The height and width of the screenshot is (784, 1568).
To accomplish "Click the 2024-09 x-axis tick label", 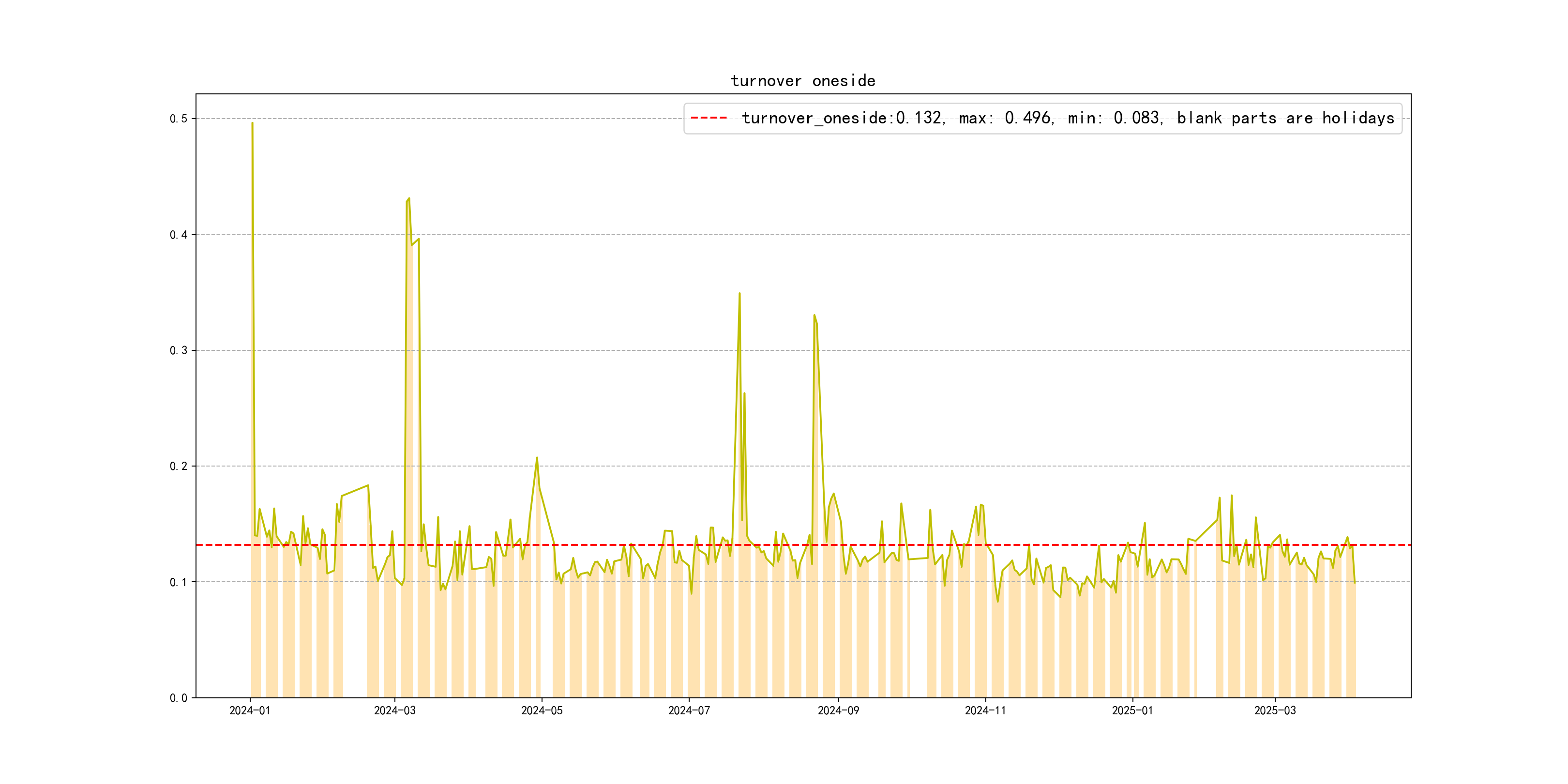I will pos(838,710).
